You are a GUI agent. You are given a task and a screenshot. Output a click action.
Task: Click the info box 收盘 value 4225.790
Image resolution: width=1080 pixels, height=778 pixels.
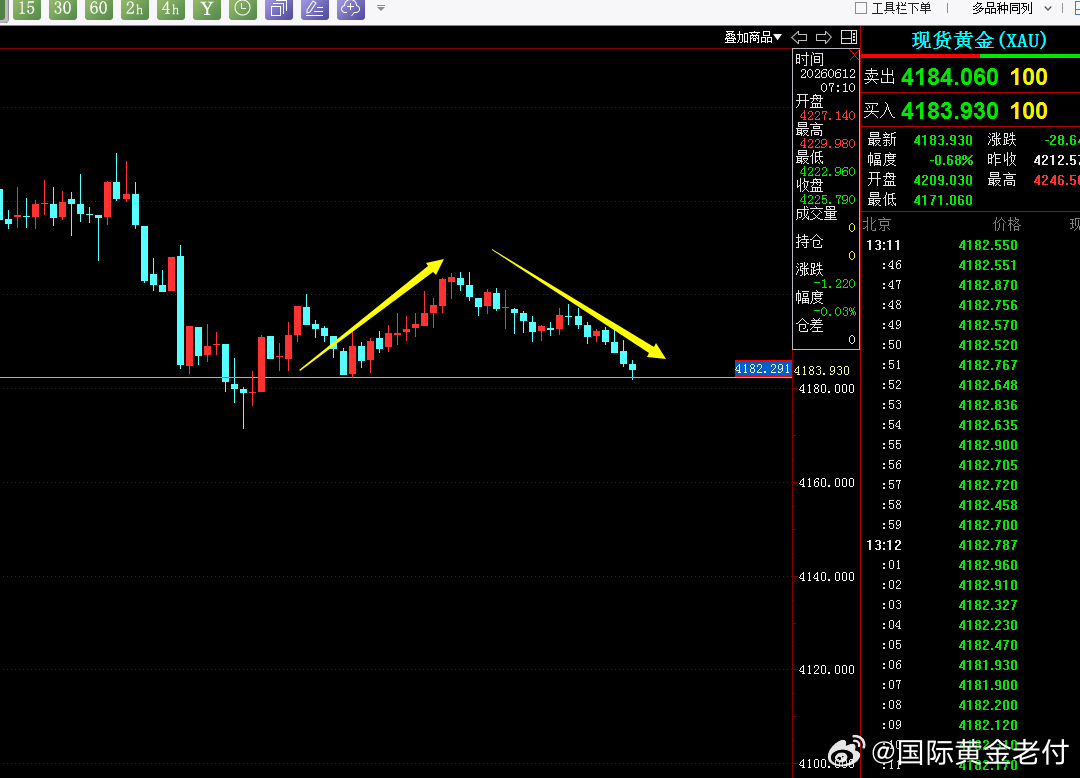click(827, 200)
